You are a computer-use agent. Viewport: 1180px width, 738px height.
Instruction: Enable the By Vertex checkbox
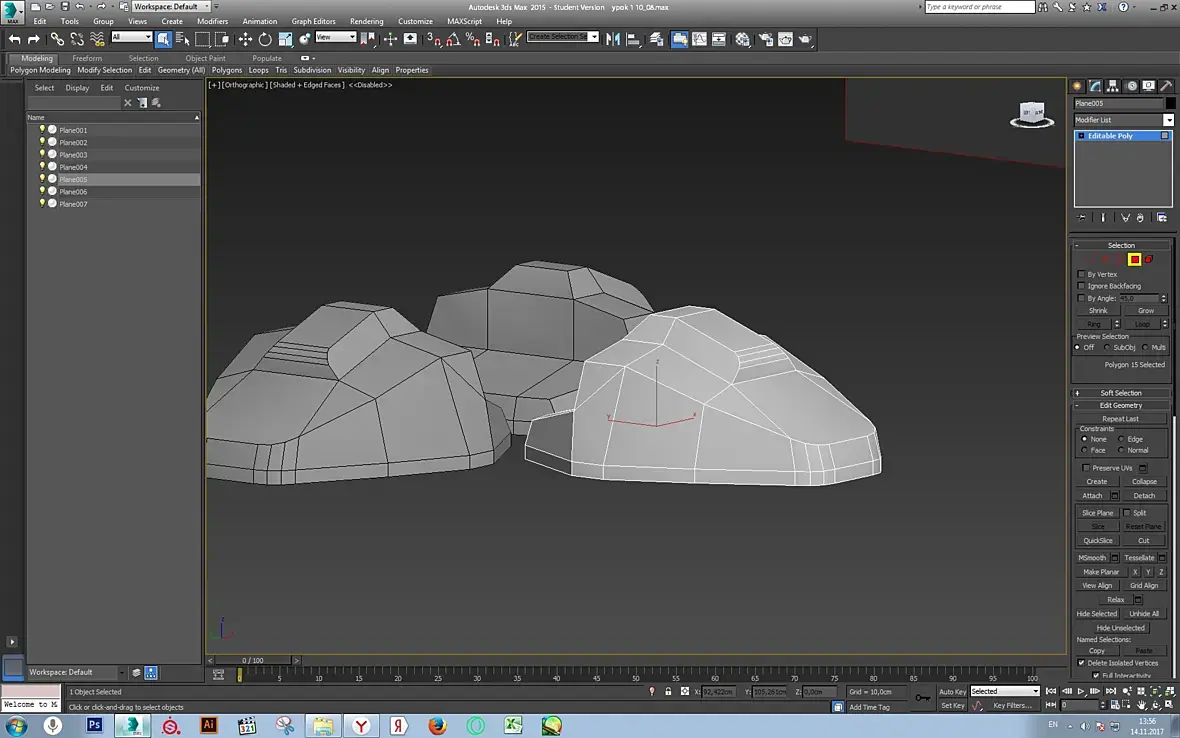pyautogui.click(x=1081, y=274)
